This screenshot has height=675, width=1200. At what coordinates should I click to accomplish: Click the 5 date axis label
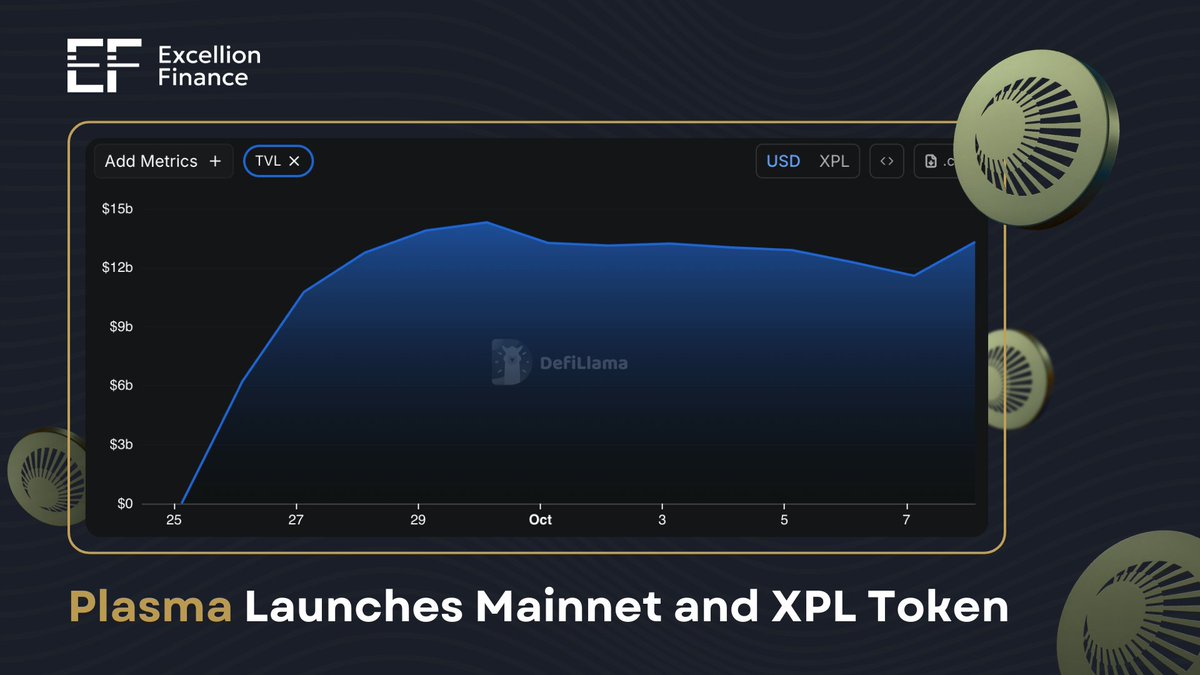[x=784, y=520]
